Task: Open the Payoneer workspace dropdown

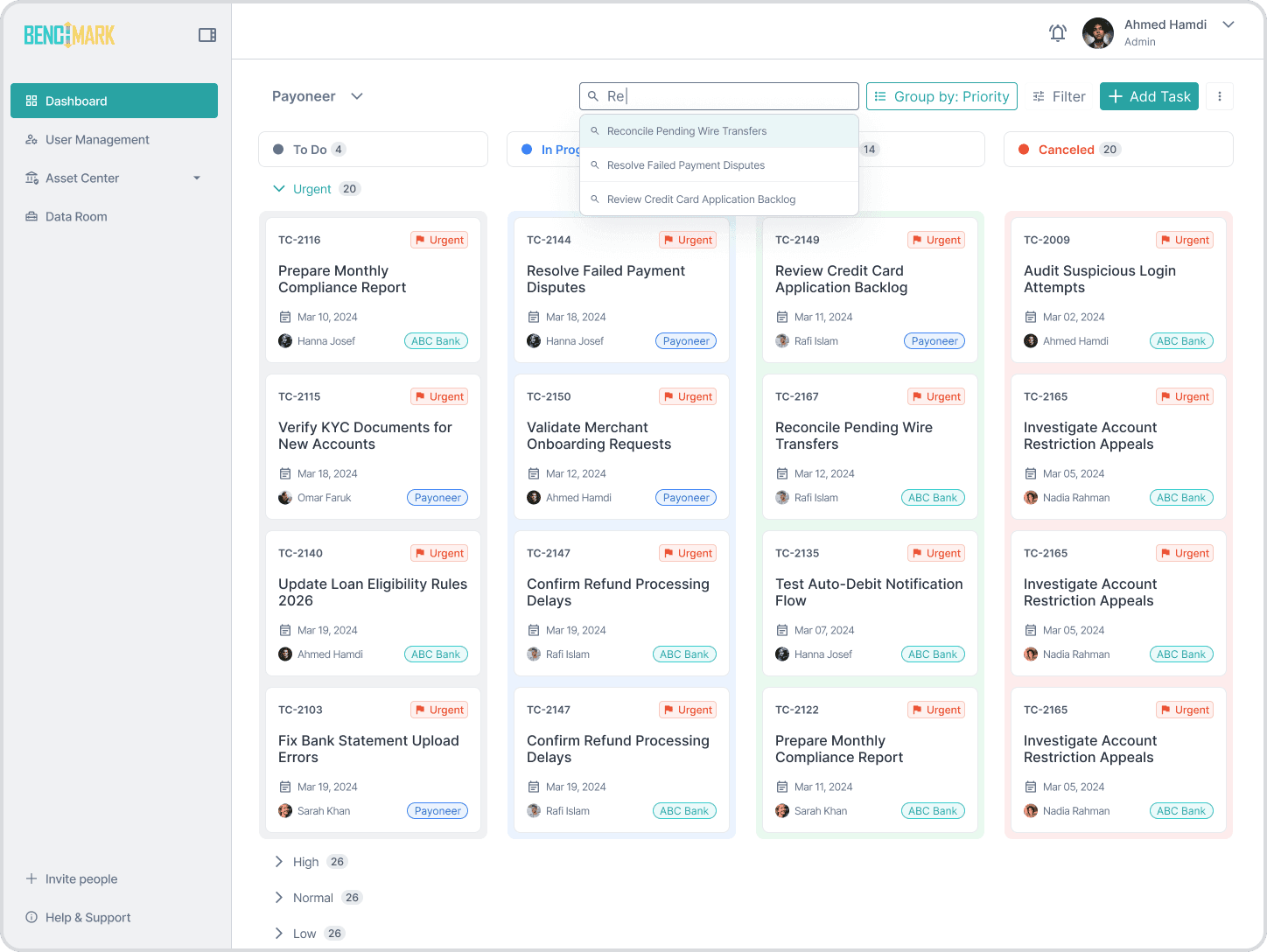Action: [x=317, y=96]
